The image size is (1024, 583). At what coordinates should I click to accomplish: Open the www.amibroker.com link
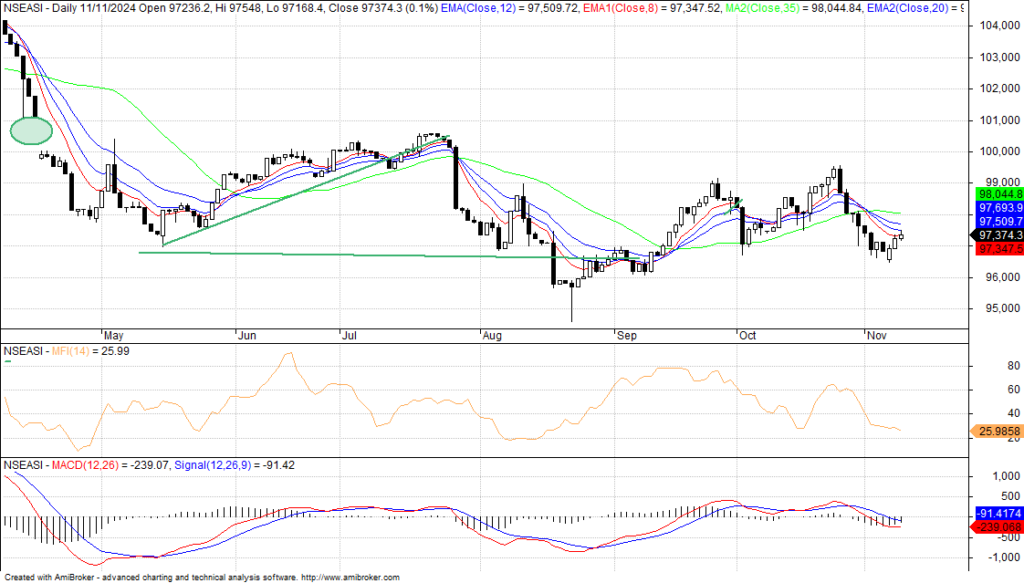(349, 577)
